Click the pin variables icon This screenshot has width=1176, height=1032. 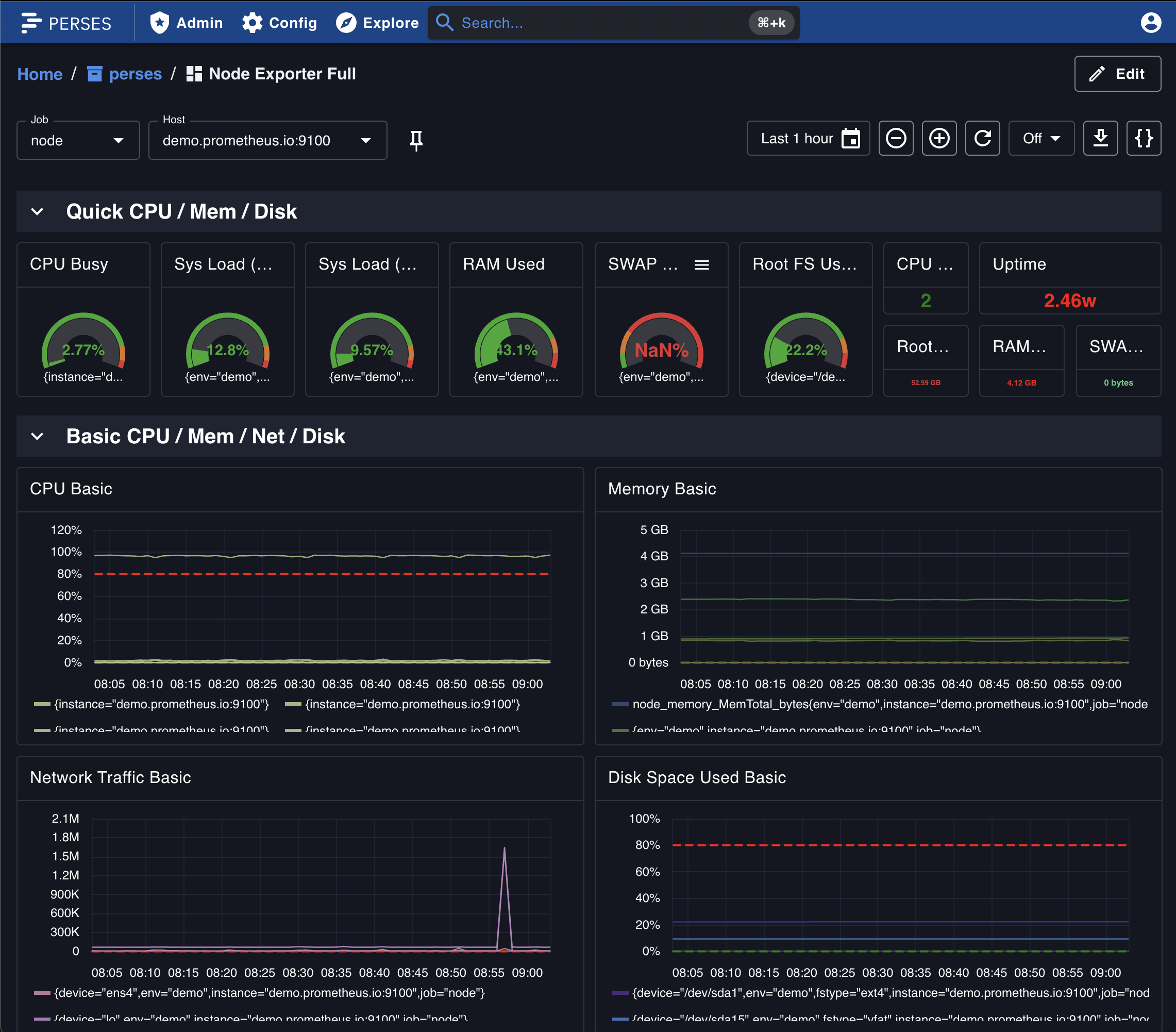(416, 140)
